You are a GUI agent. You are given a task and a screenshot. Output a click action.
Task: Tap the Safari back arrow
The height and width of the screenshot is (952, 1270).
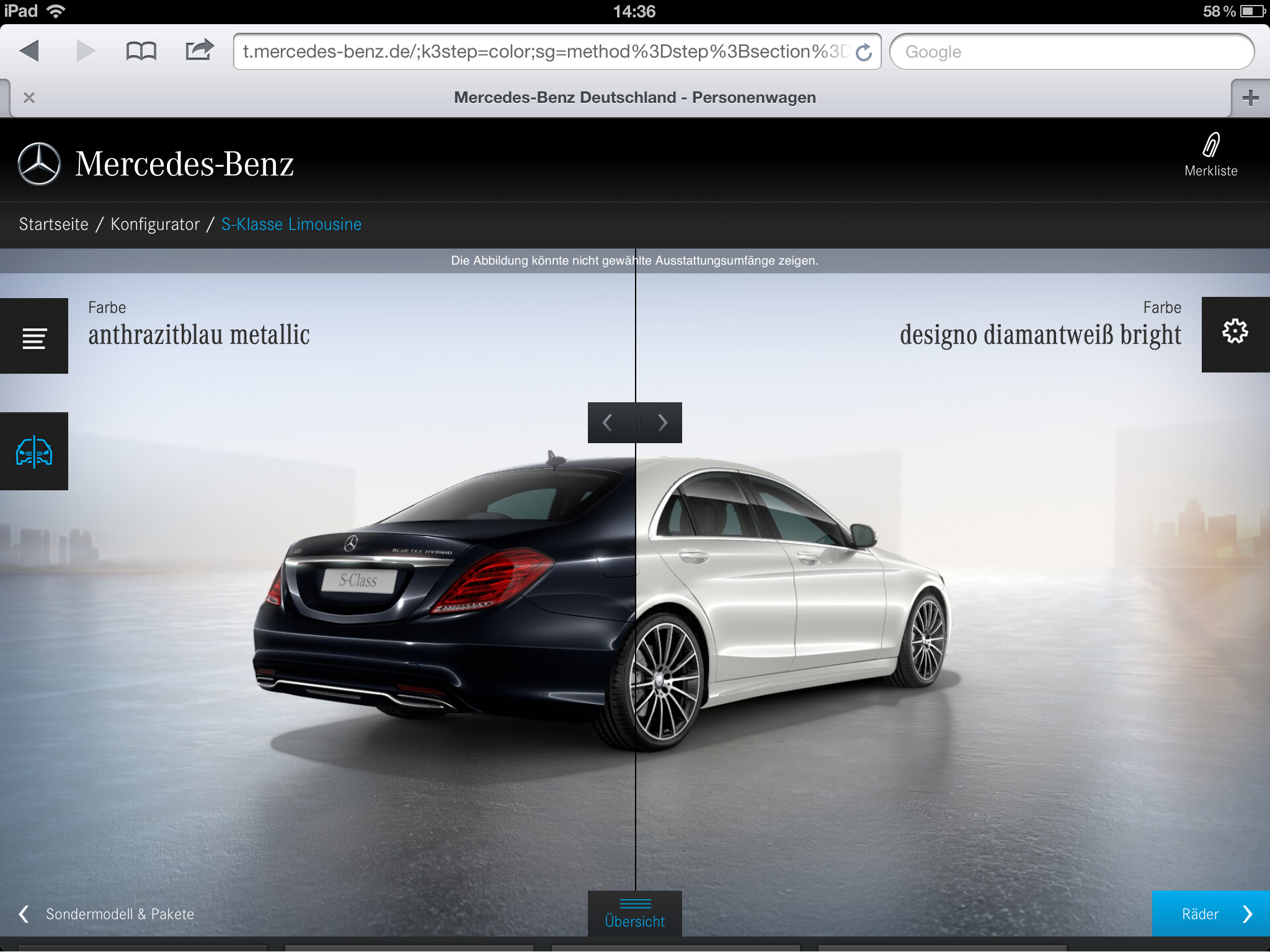tap(30, 51)
